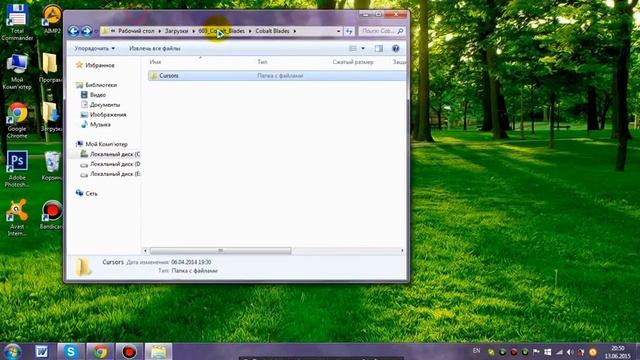Open Программы folder on desktop

[x=51, y=69]
